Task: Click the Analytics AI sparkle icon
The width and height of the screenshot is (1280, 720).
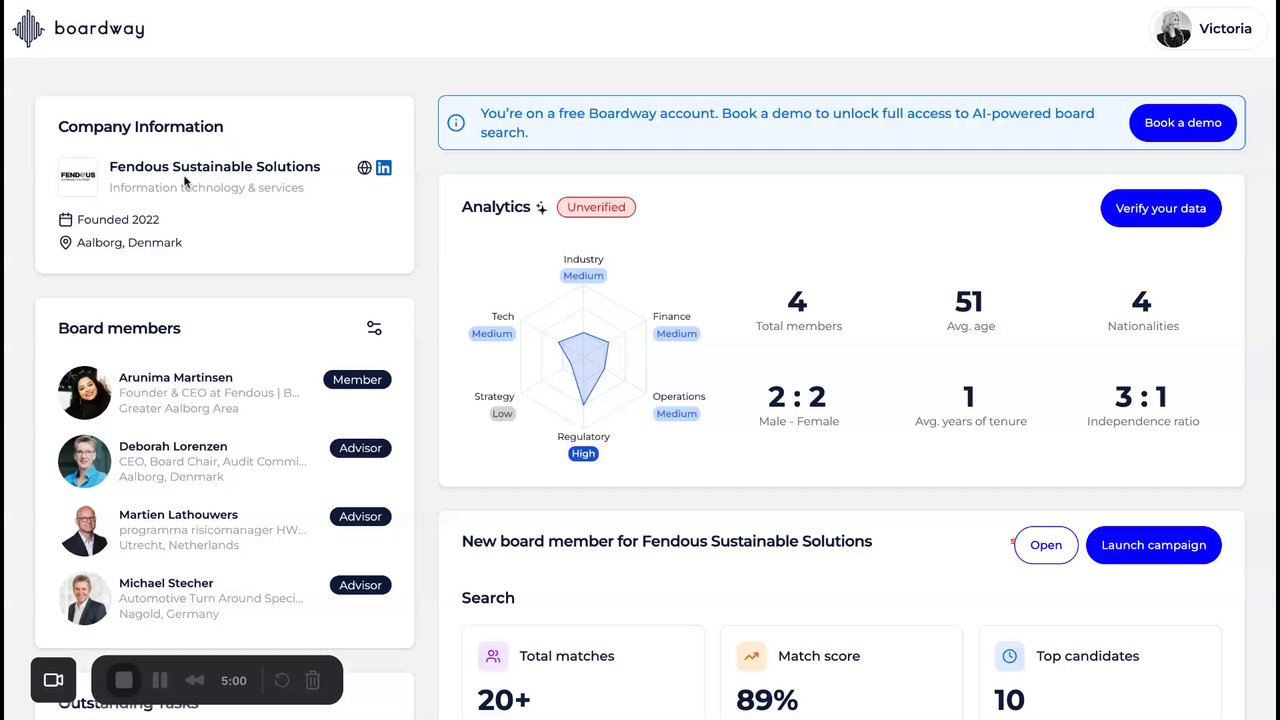Action: [541, 208]
